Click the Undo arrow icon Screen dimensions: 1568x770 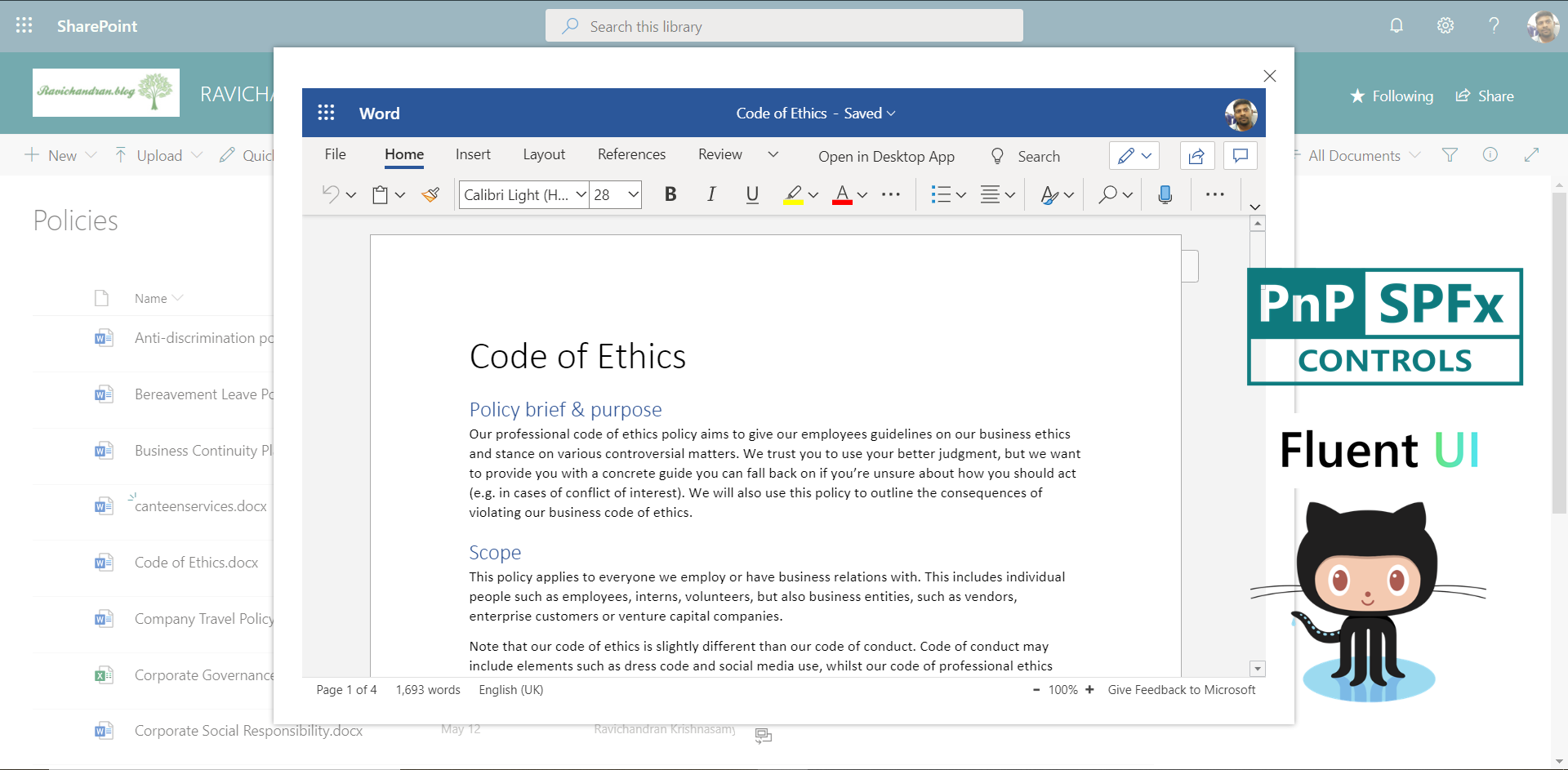click(x=331, y=194)
